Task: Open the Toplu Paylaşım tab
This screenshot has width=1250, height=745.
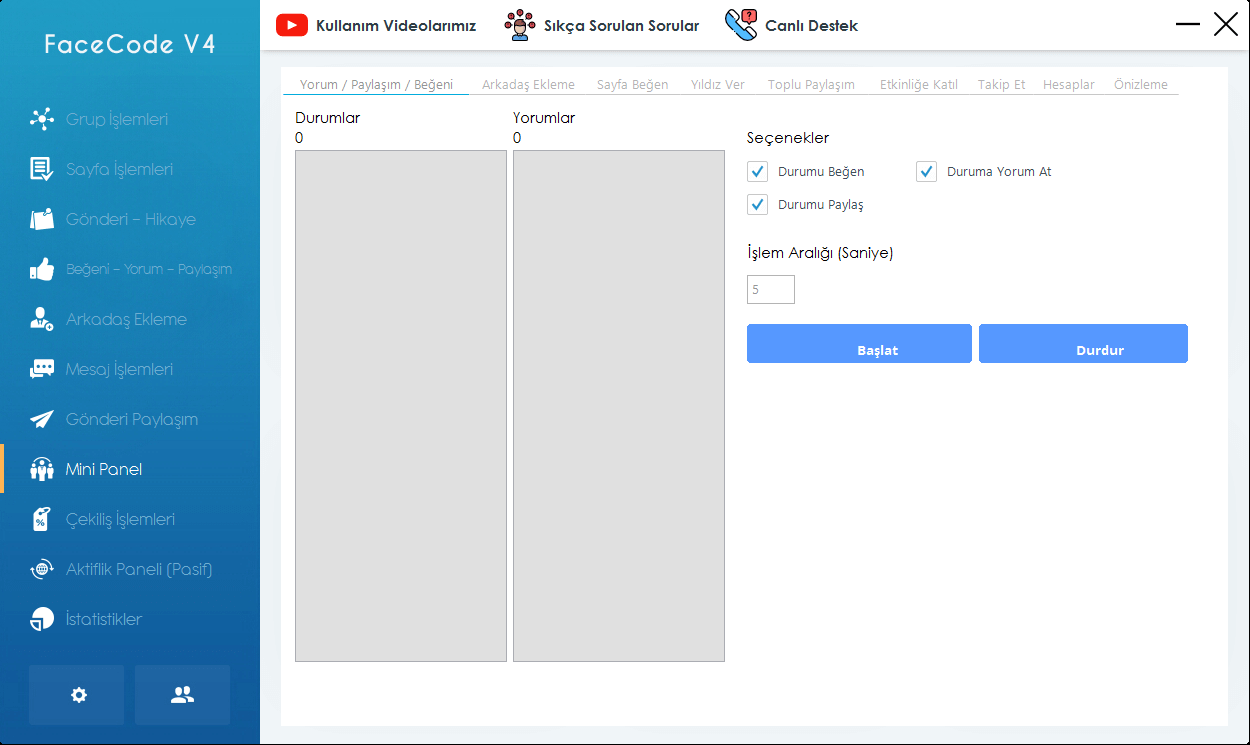Action: pos(811,85)
